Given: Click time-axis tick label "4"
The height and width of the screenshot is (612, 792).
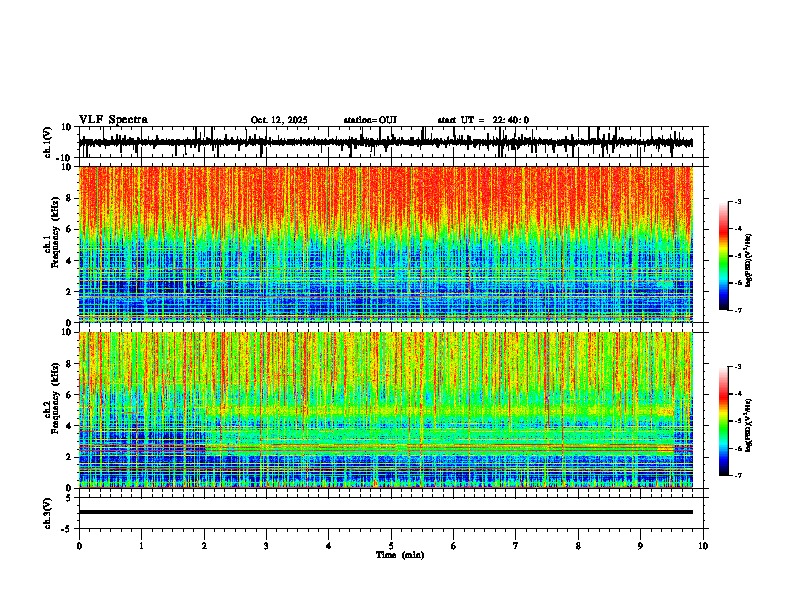Looking at the screenshot, I should [x=329, y=545].
